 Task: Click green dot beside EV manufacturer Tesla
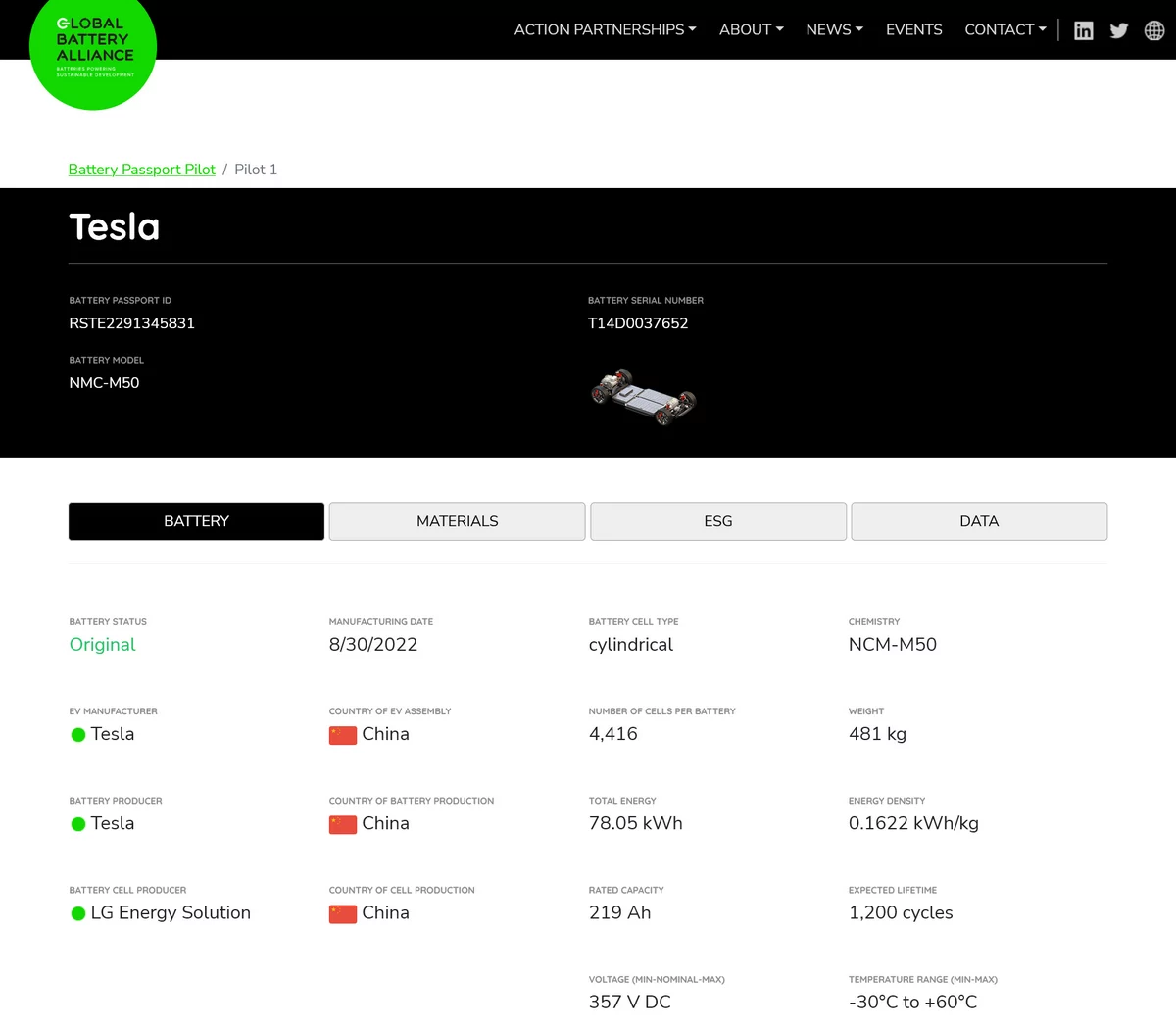click(78, 735)
